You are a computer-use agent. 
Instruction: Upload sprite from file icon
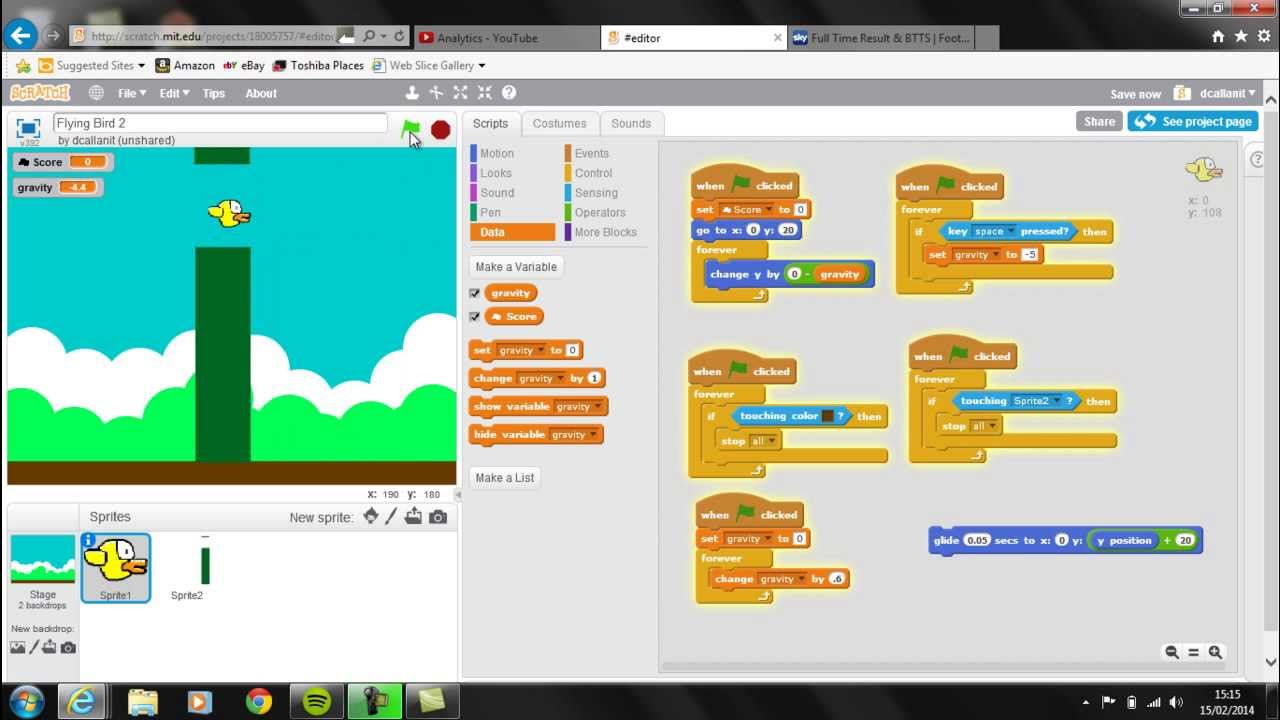coord(414,517)
